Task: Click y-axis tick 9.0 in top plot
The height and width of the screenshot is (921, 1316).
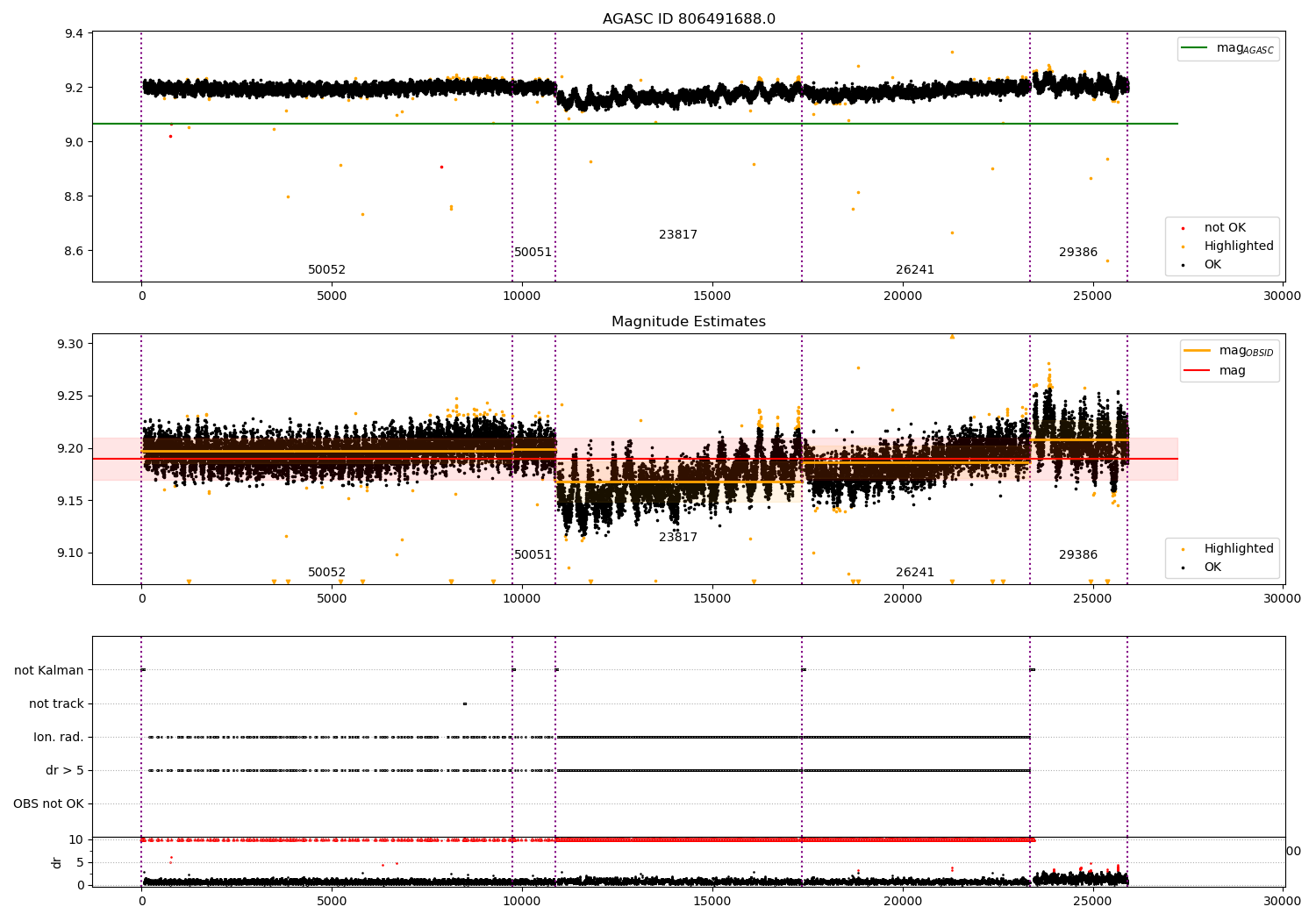Action: [74, 143]
